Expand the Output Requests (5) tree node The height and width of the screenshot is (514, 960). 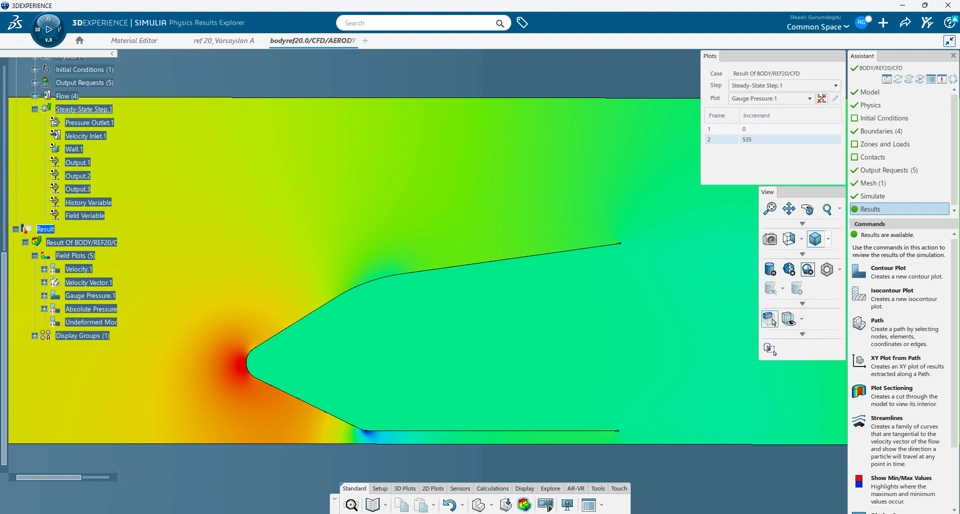pos(35,83)
